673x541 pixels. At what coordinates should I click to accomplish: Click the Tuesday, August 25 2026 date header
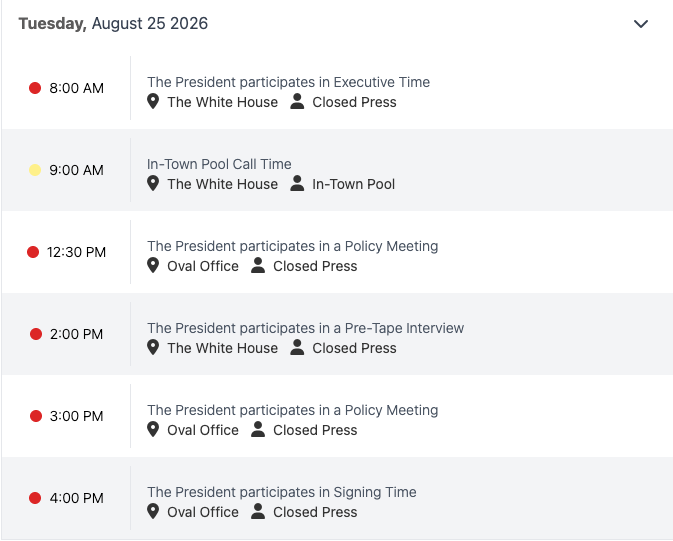(113, 24)
